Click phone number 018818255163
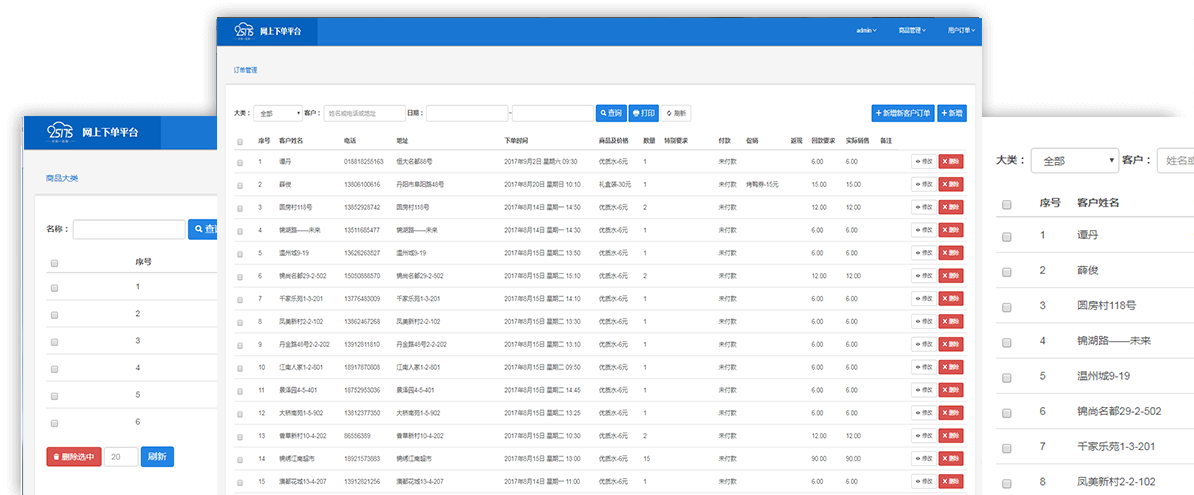Screen dimensions: 1194x495 [363, 161]
